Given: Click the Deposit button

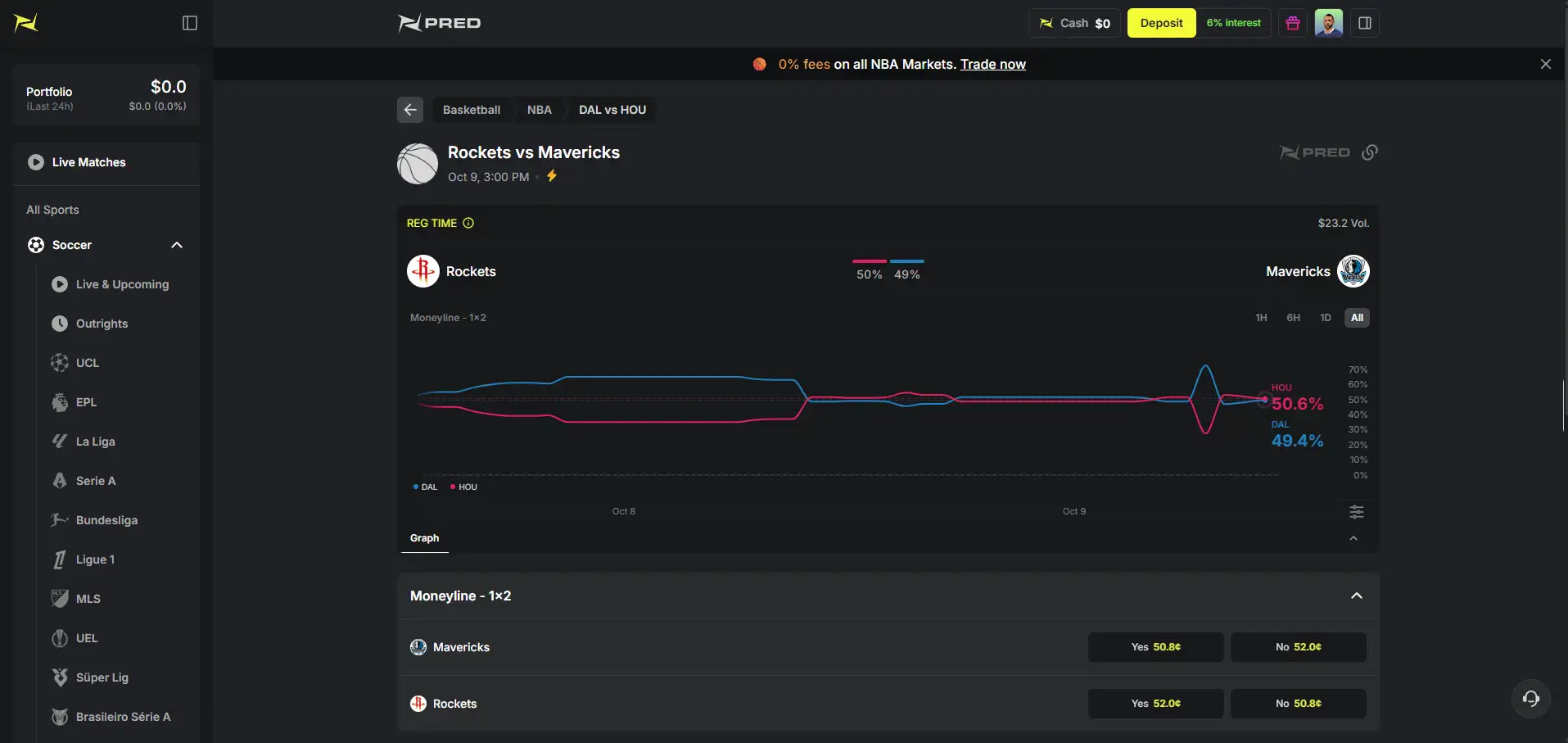Looking at the screenshot, I should coord(1161,23).
